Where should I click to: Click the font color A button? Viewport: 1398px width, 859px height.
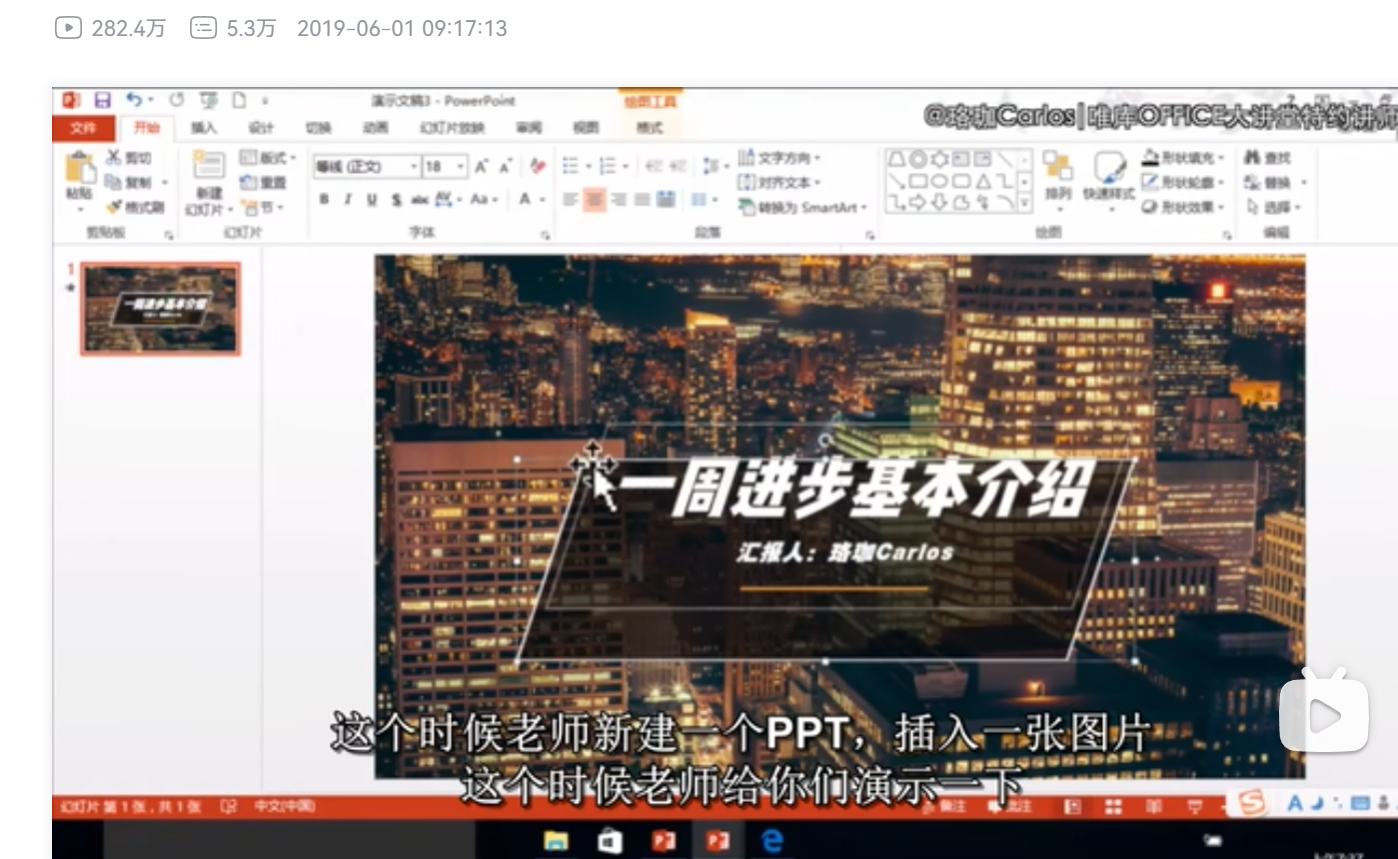525,200
